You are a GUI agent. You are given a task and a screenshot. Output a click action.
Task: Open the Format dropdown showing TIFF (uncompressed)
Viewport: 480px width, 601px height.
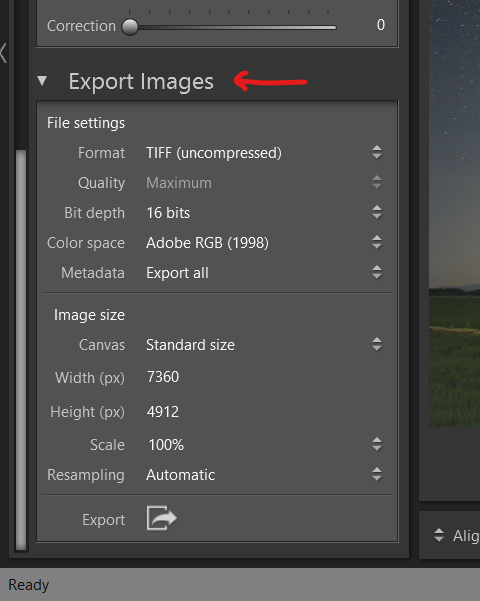pyautogui.click(x=264, y=153)
